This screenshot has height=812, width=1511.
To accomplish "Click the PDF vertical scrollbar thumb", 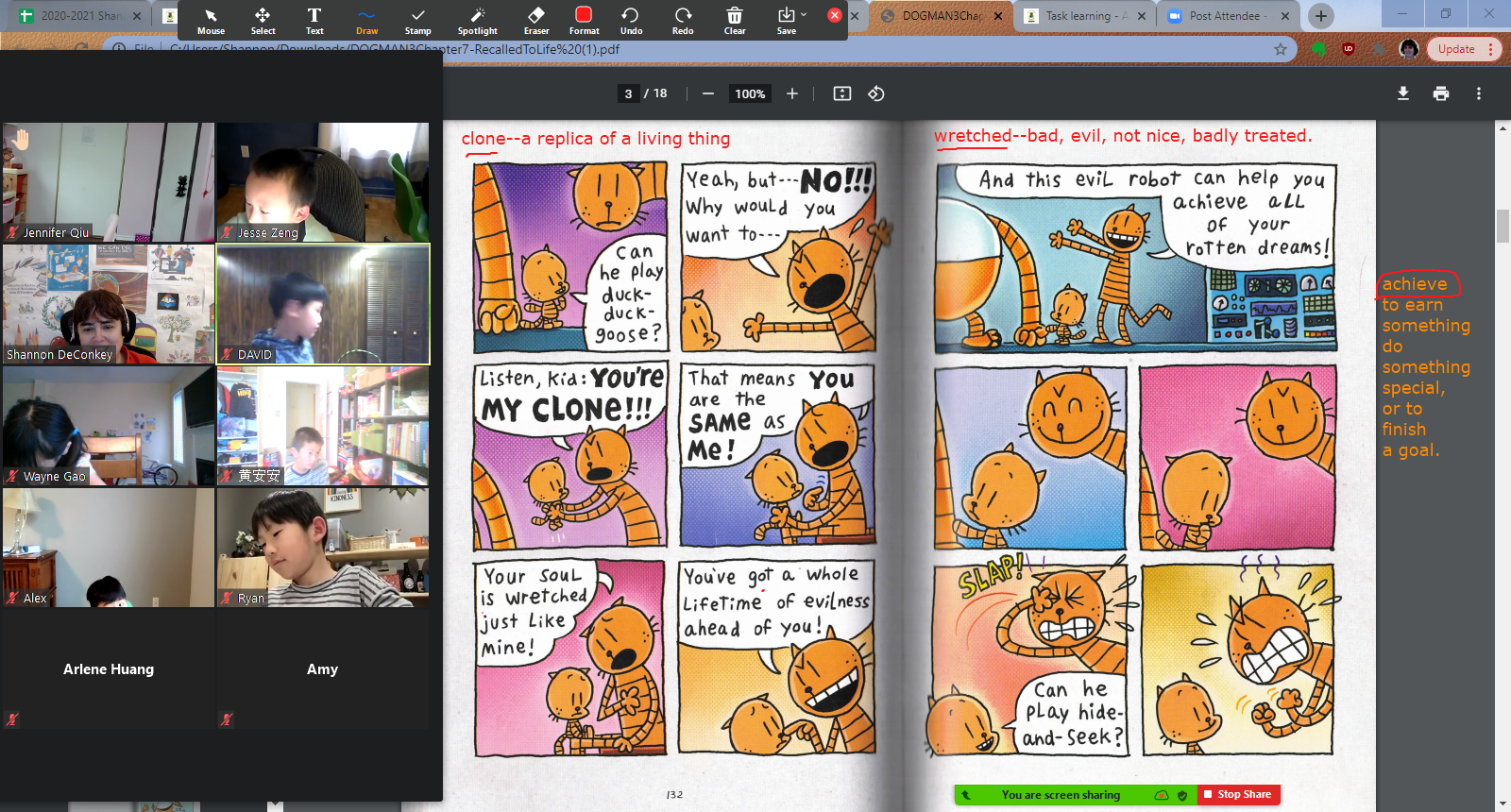I will tap(1503, 227).
